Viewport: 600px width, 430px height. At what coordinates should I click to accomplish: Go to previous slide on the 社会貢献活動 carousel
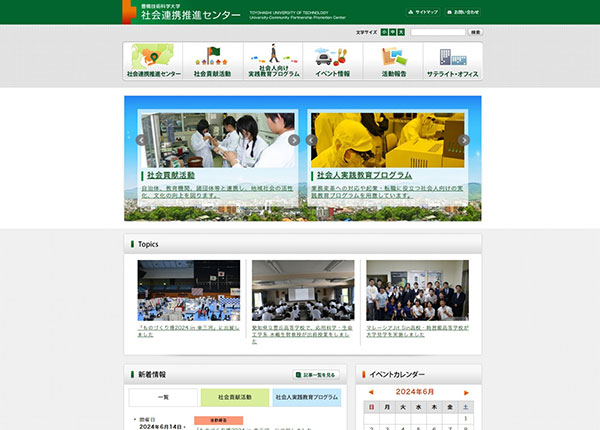[x=142, y=140]
